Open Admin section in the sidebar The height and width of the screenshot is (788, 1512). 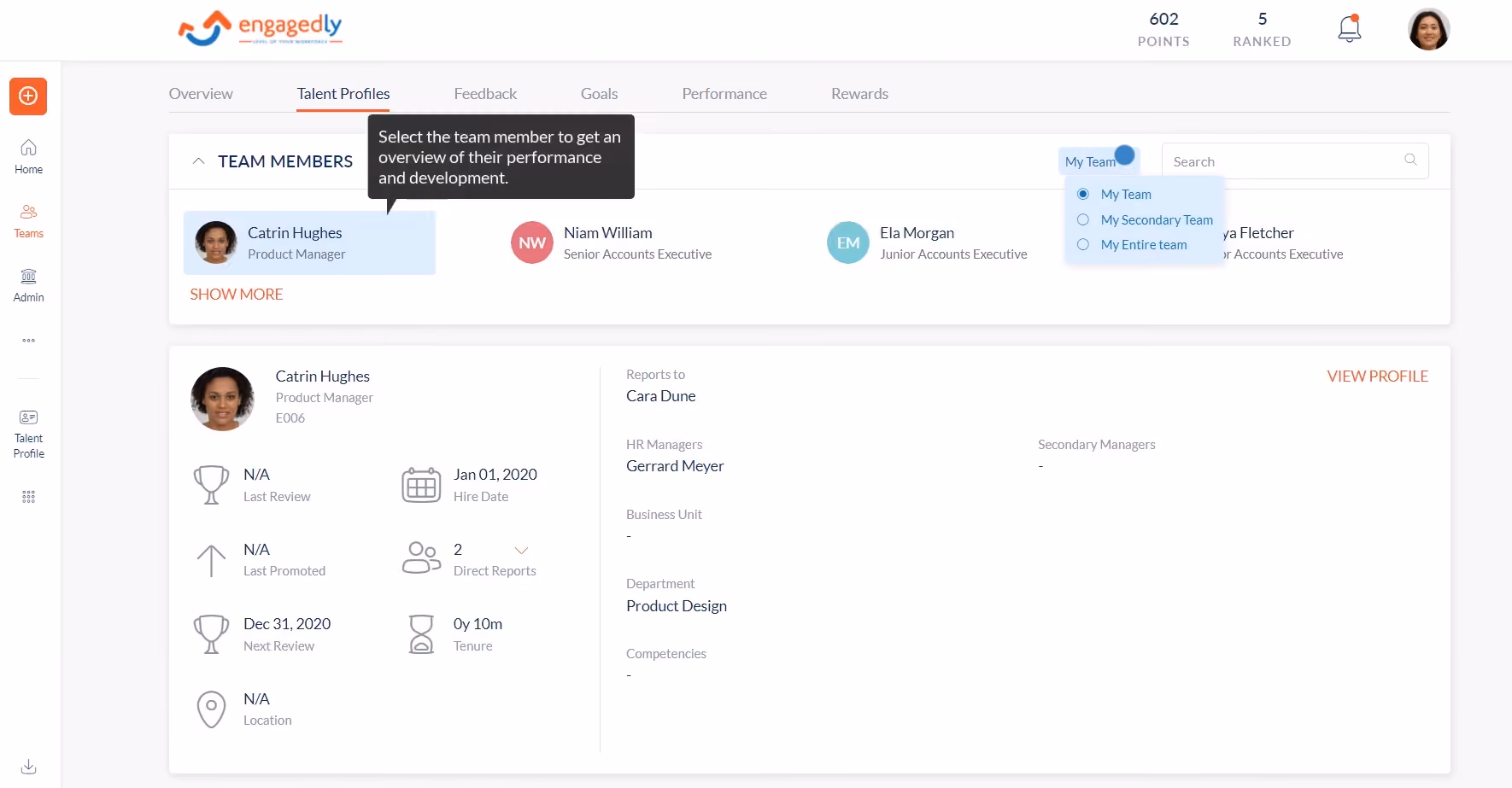(x=28, y=285)
